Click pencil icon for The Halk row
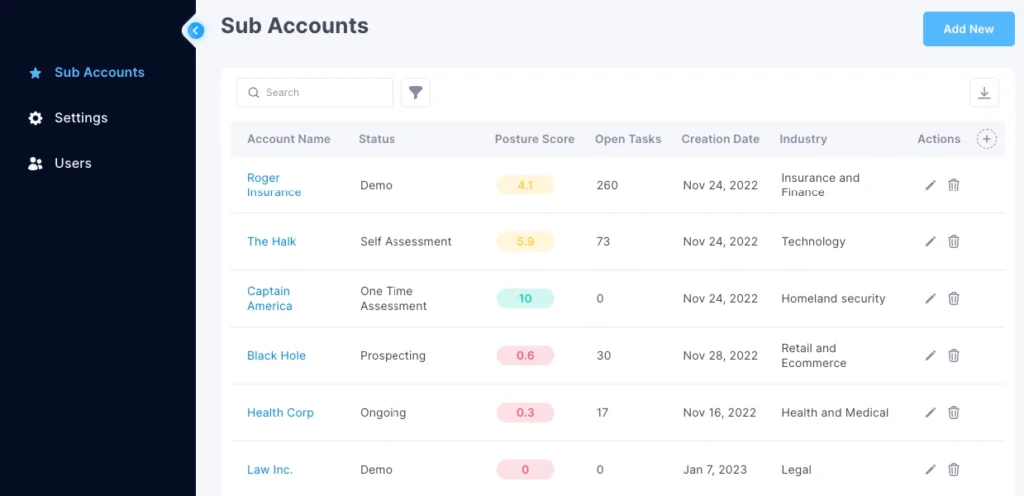 (x=930, y=241)
